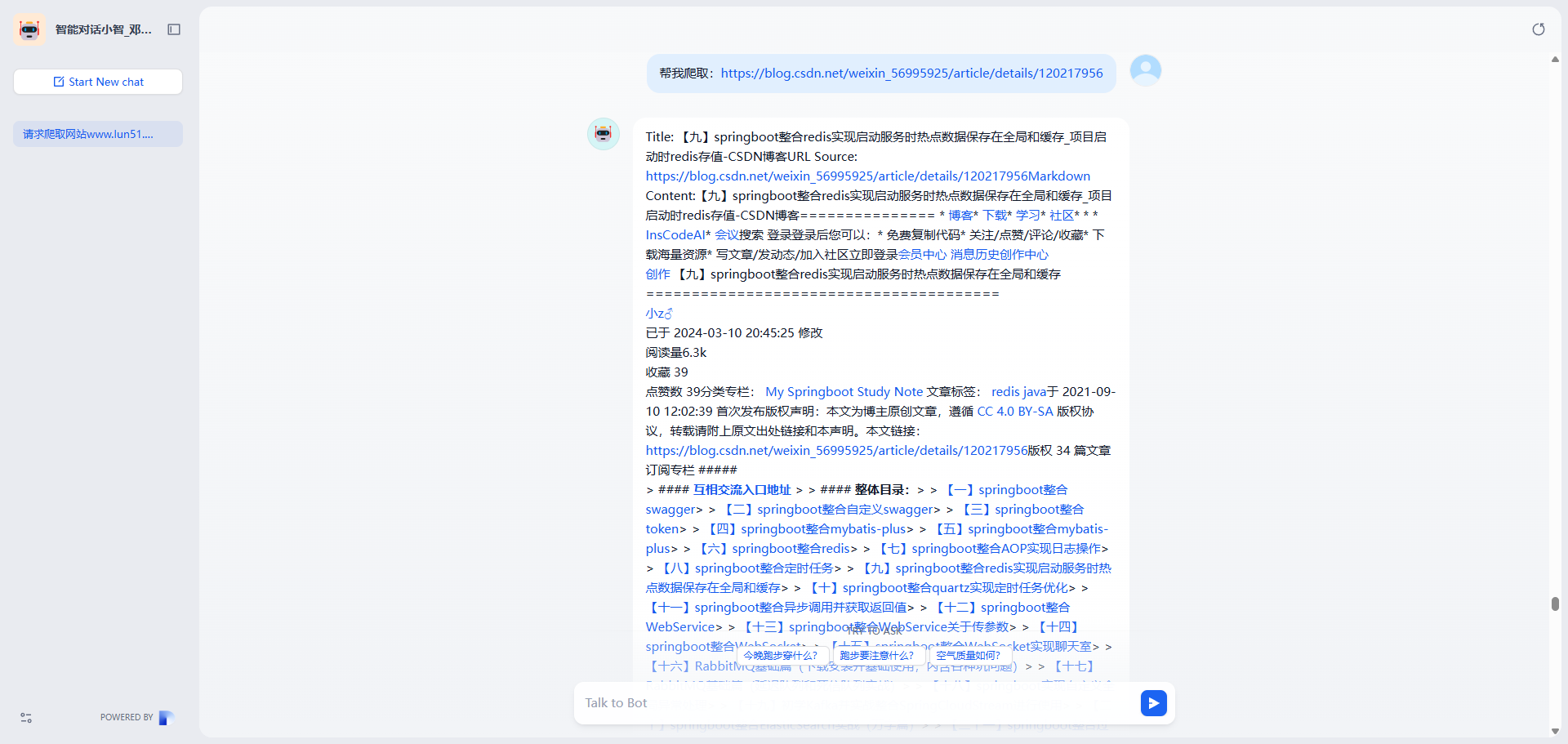Click the user avatar beside the sent message
This screenshot has width=1568, height=744.
coord(1145,70)
